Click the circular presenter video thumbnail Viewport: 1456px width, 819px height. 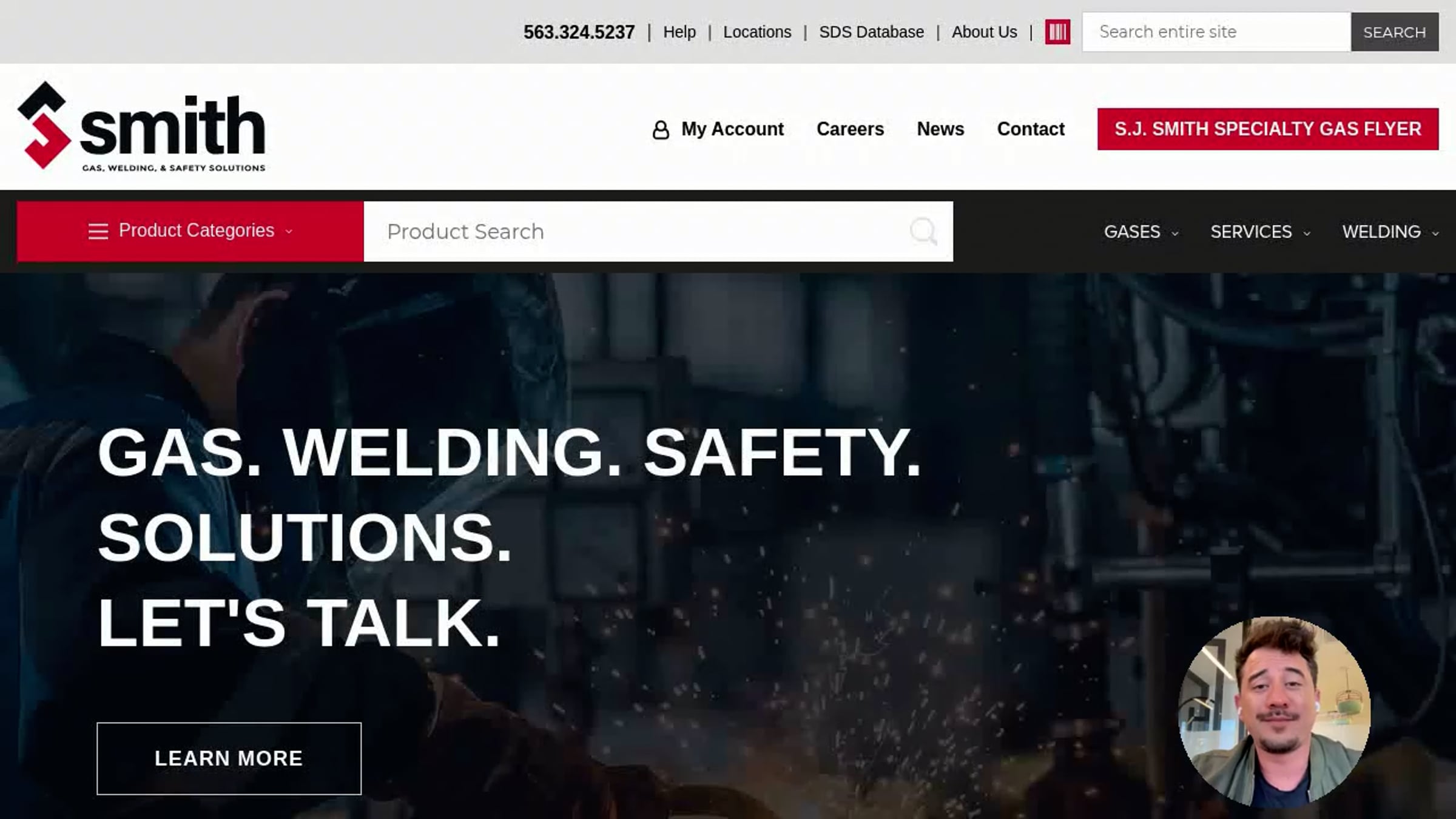[1274, 712]
